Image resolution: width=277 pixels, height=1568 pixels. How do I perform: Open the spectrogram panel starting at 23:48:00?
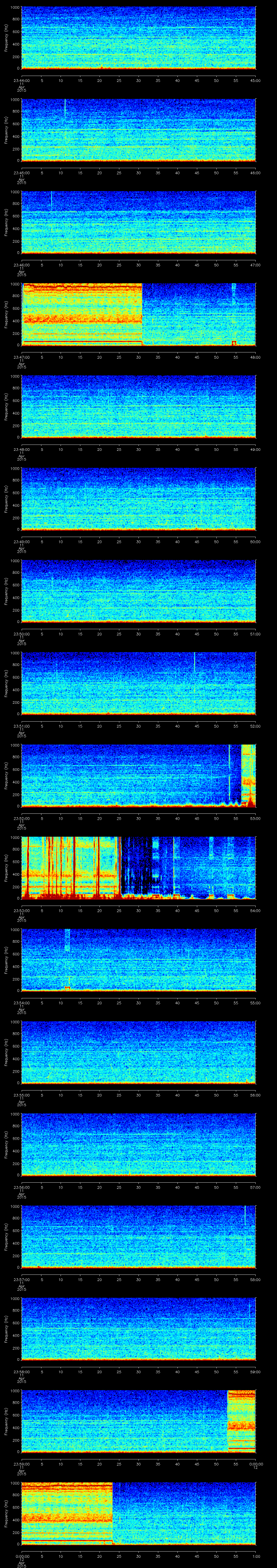click(x=138, y=407)
